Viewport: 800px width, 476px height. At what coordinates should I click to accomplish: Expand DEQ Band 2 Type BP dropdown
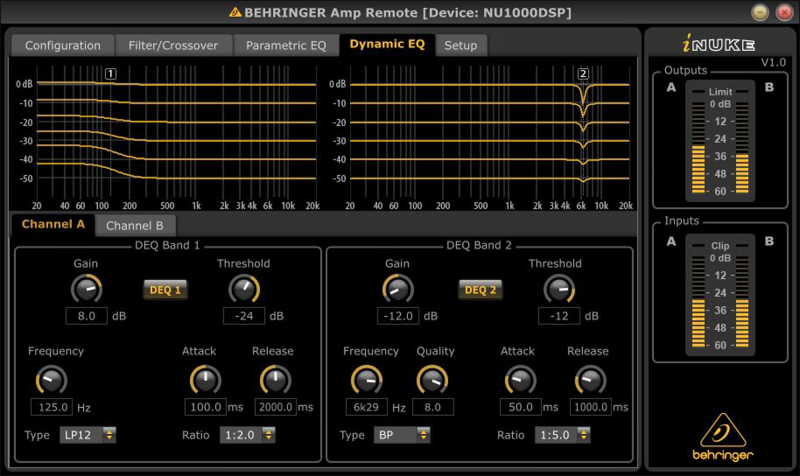click(401, 435)
